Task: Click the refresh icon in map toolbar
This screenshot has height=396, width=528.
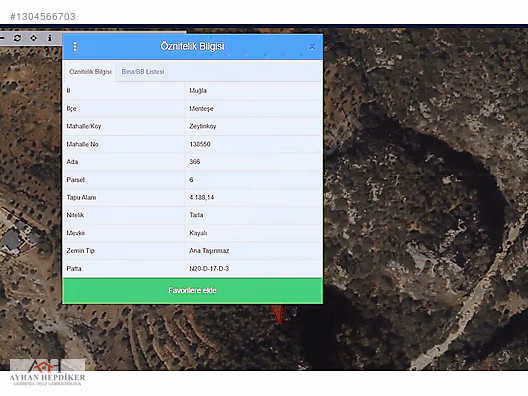Action: (x=17, y=38)
